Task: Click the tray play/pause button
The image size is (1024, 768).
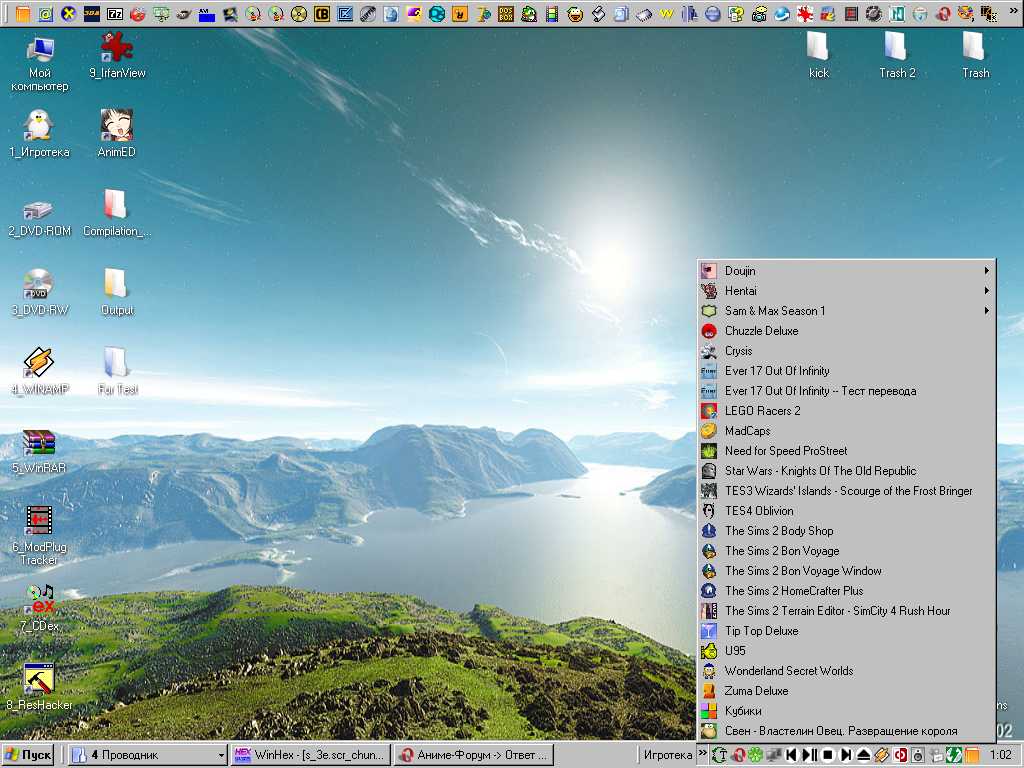Action: [x=810, y=755]
